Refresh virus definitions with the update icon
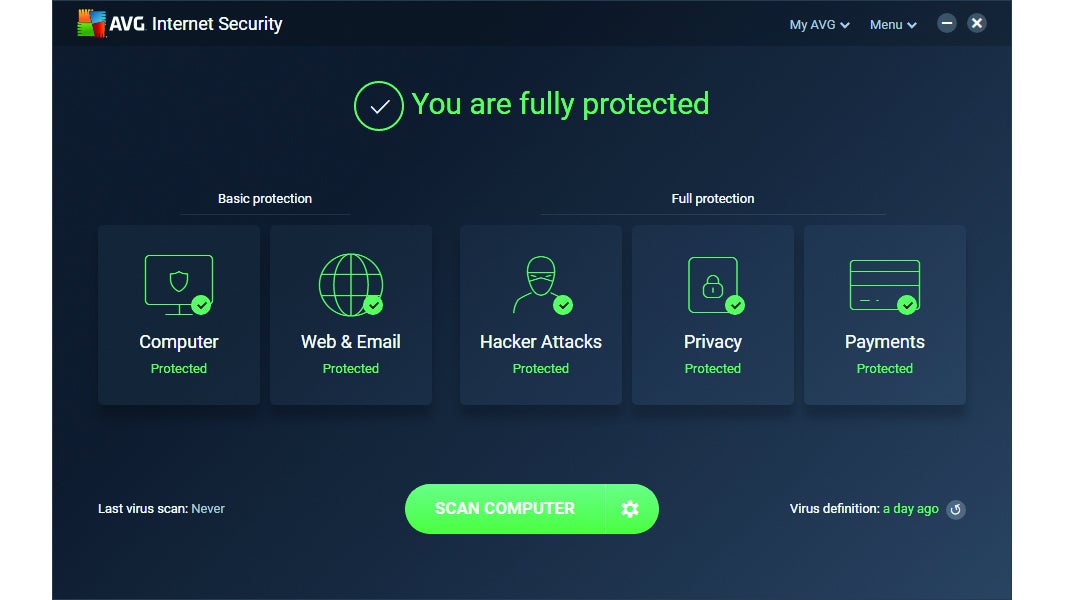1066x600 pixels. [956, 509]
